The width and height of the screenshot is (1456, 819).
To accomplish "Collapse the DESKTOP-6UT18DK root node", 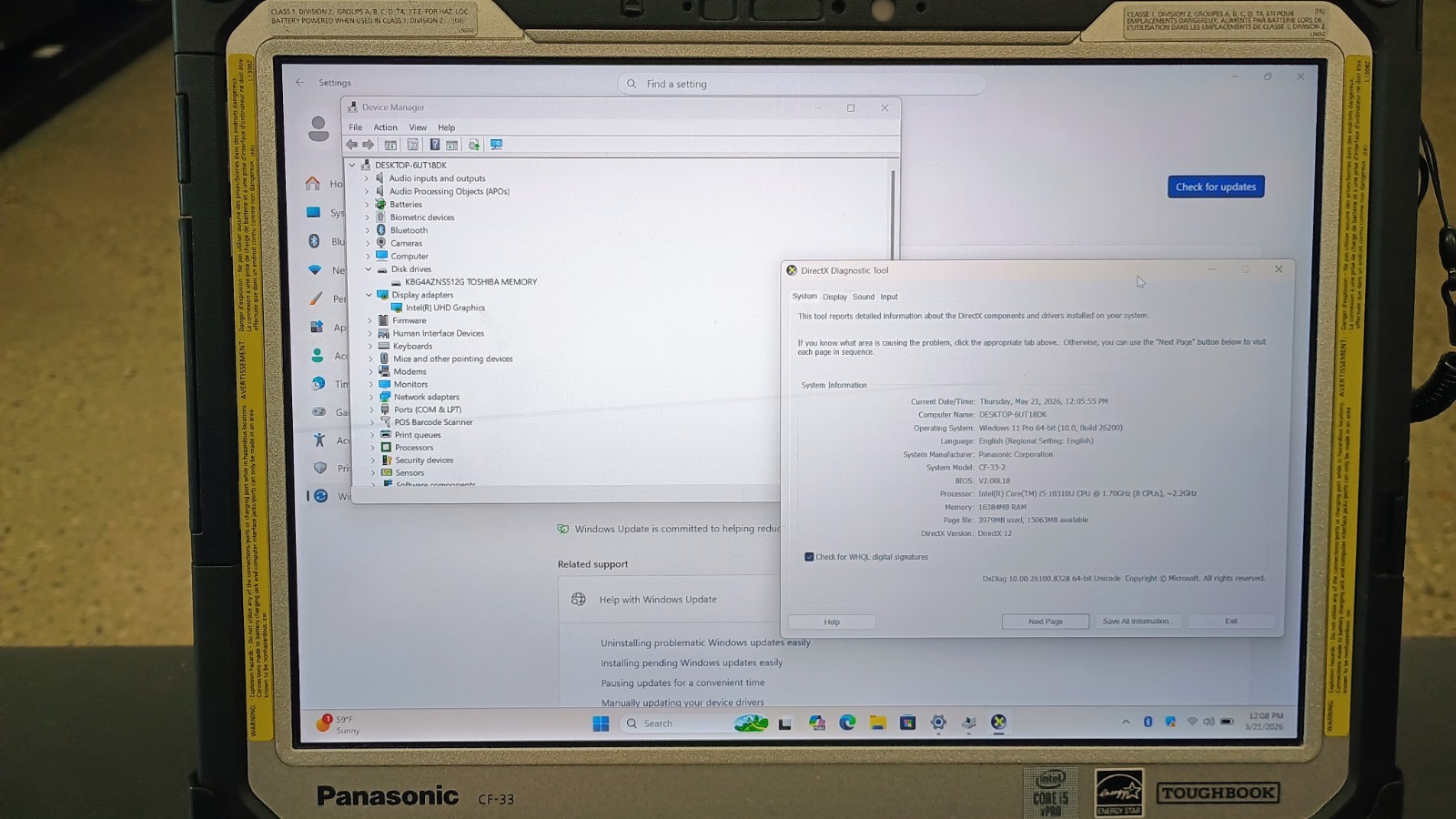I will click(x=352, y=165).
